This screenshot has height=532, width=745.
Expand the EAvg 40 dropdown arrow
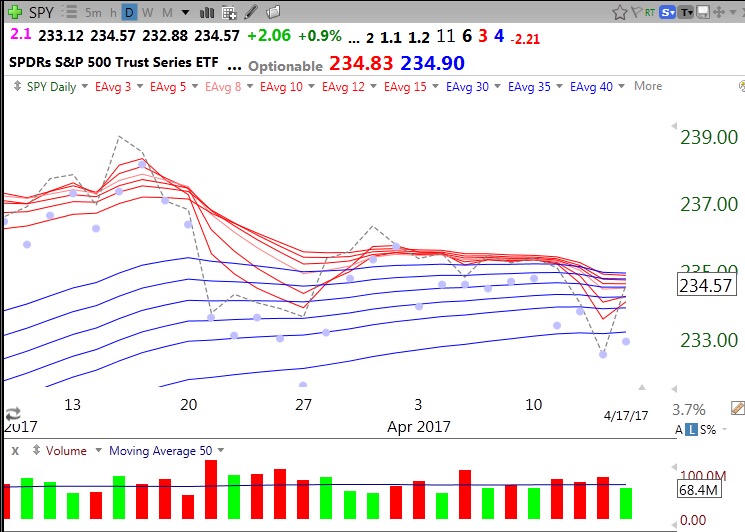point(621,86)
